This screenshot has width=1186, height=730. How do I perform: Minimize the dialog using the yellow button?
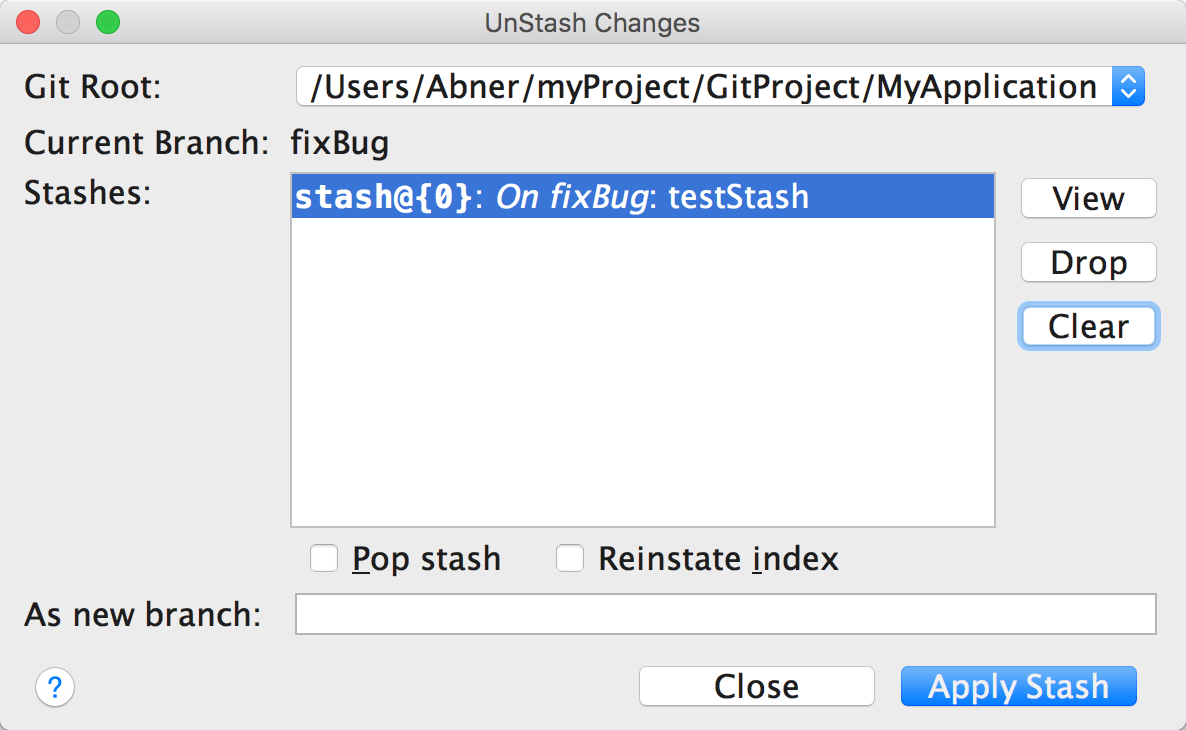[68, 22]
